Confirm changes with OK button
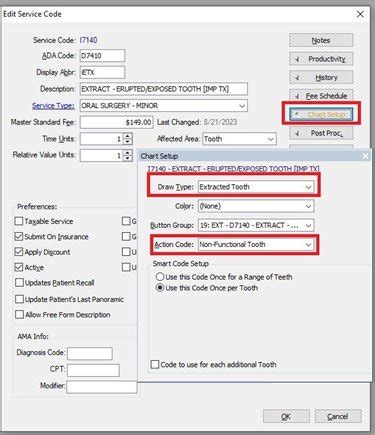 pos(286,416)
